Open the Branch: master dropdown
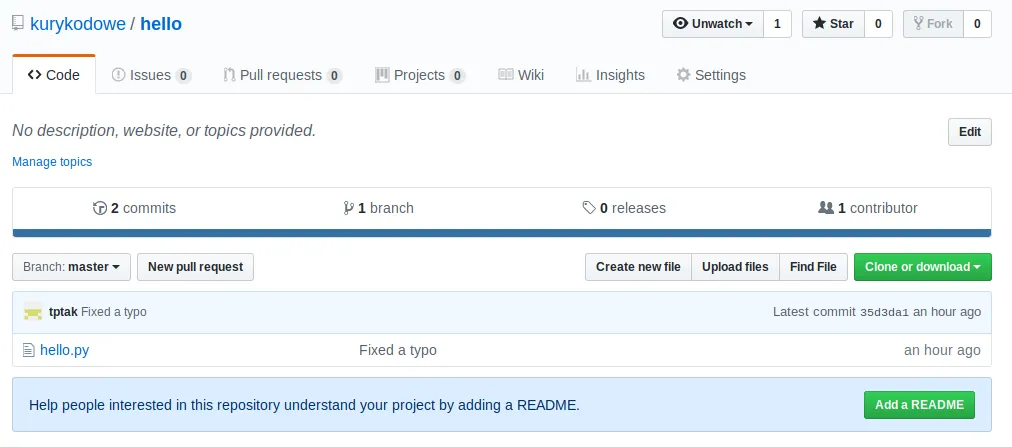This screenshot has width=1012, height=447. click(72, 267)
